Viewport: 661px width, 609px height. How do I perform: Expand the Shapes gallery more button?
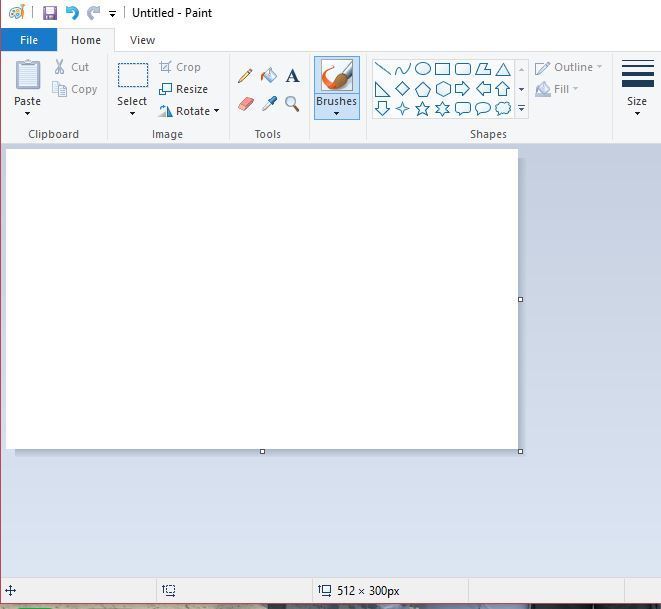point(521,108)
